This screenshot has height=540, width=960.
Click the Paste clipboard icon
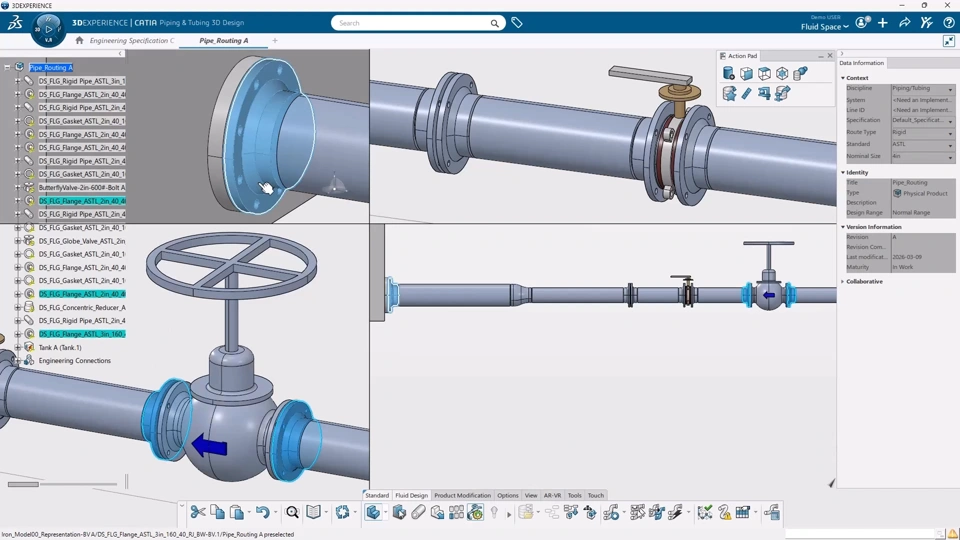click(x=236, y=512)
